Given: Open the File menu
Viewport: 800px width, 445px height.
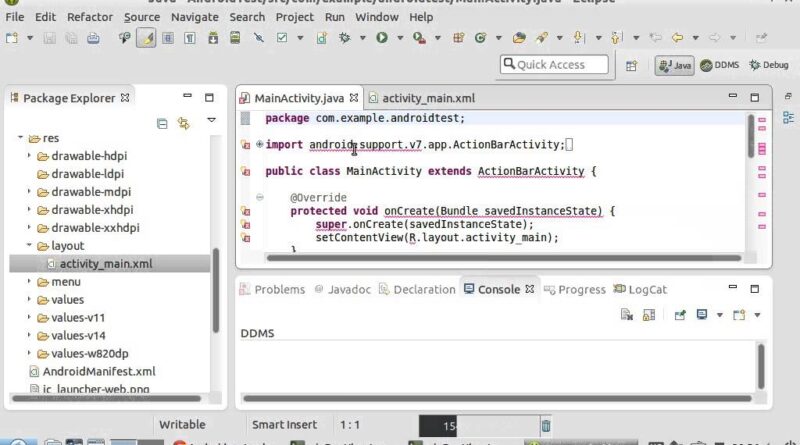Looking at the screenshot, I should [x=15, y=17].
